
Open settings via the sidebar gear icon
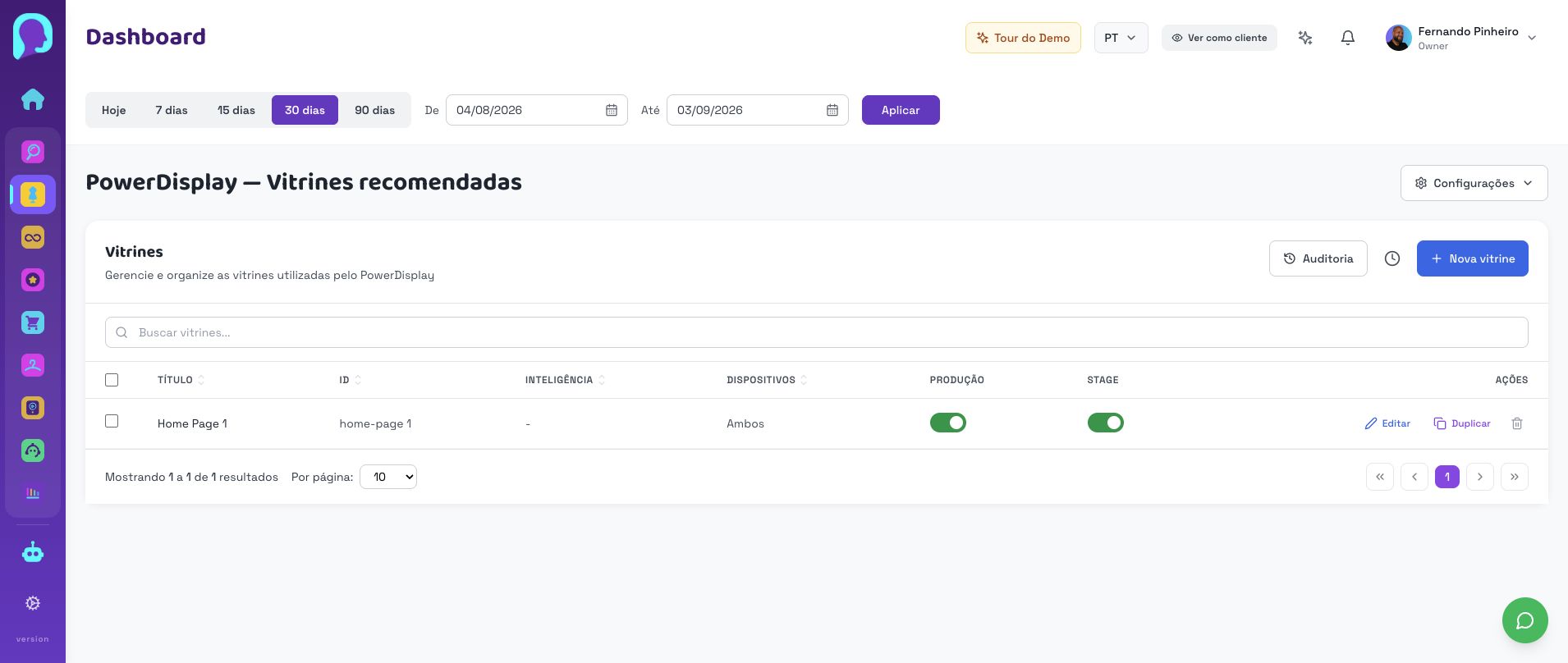point(33,603)
